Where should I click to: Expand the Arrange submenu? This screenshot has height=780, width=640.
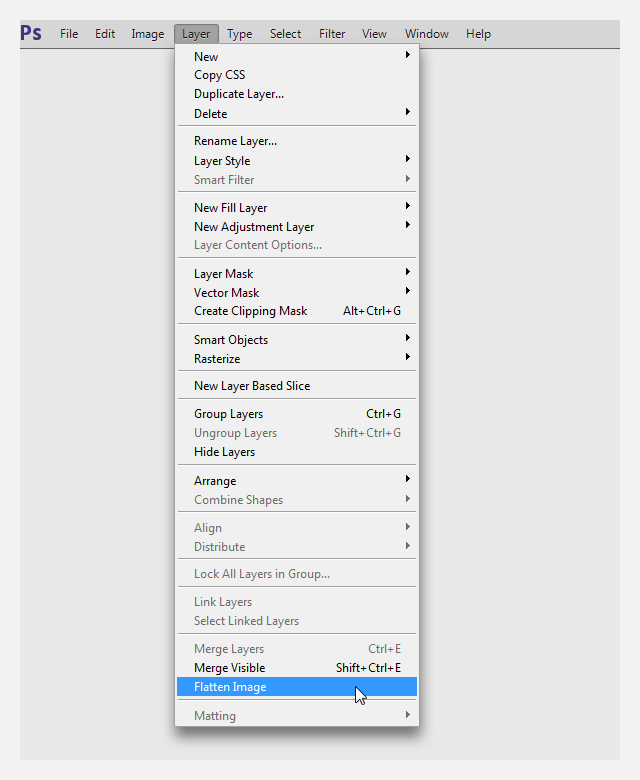(297, 481)
